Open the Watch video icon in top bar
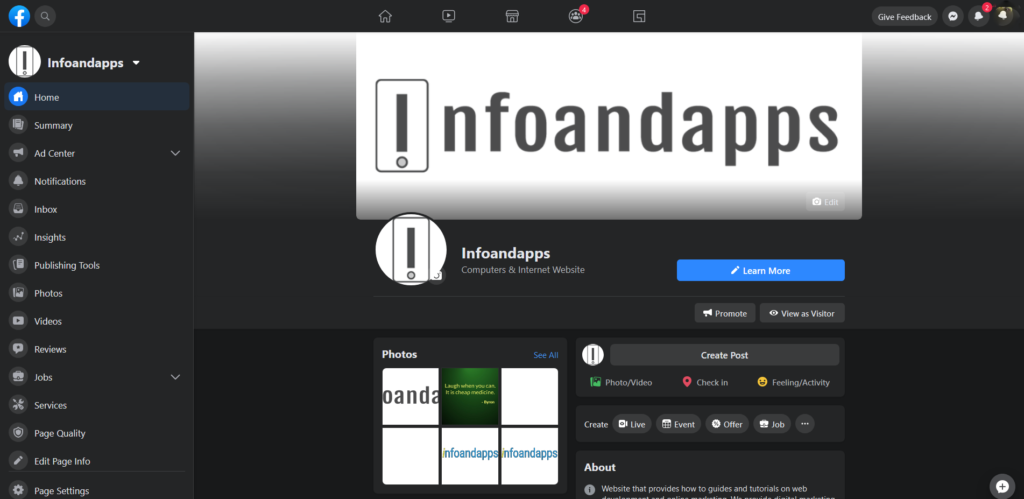This screenshot has height=499, width=1024. click(448, 16)
